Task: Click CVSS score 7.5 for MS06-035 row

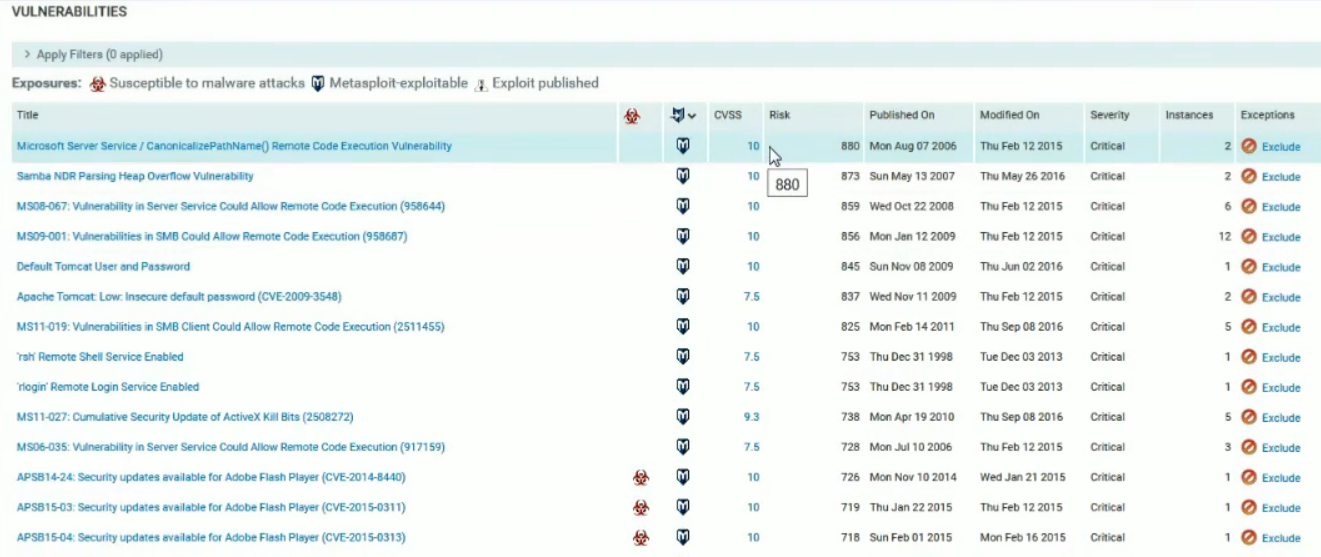Action: [751, 446]
